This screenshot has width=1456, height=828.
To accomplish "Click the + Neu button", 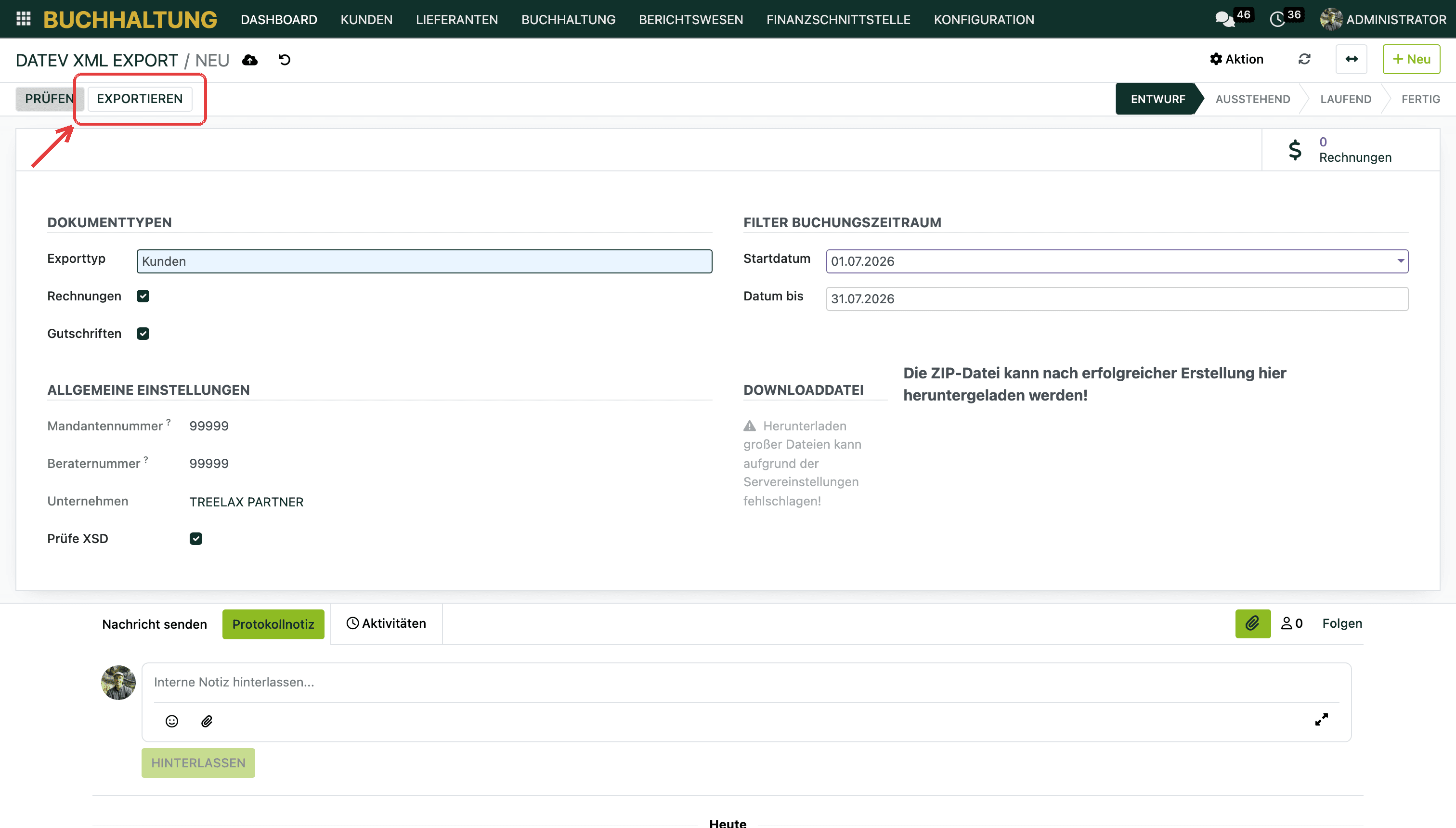I will [x=1412, y=59].
